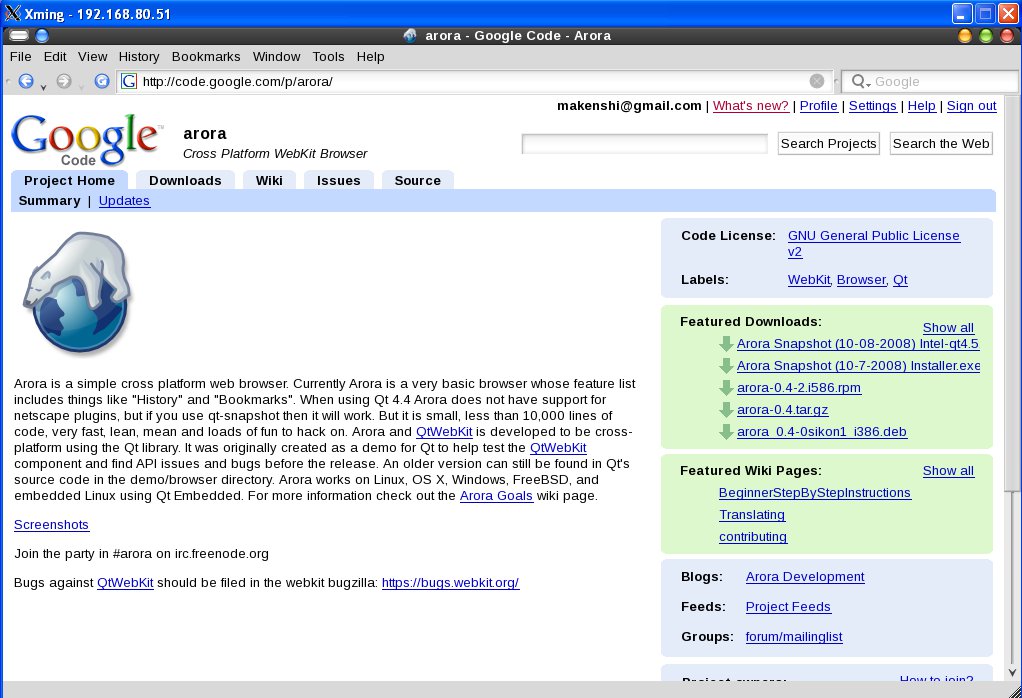The height and width of the screenshot is (698, 1022).
Task: Open the Bookmarks menu
Action: [206, 57]
